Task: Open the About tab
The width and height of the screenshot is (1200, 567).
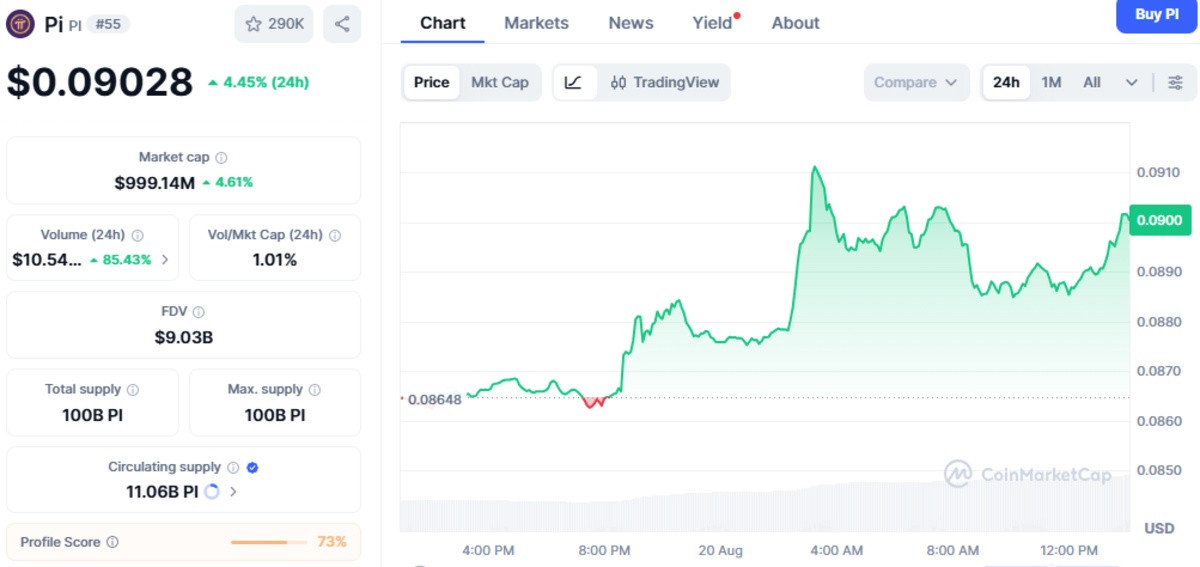Action: pyautogui.click(x=796, y=23)
